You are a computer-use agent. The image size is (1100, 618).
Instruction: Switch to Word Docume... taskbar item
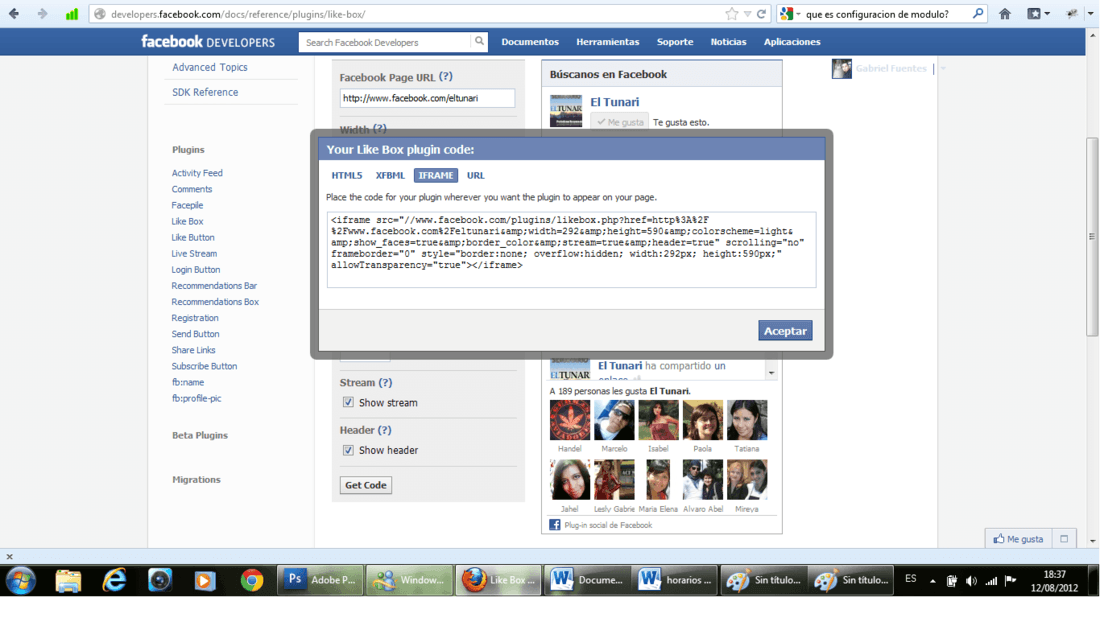click(x=586, y=580)
